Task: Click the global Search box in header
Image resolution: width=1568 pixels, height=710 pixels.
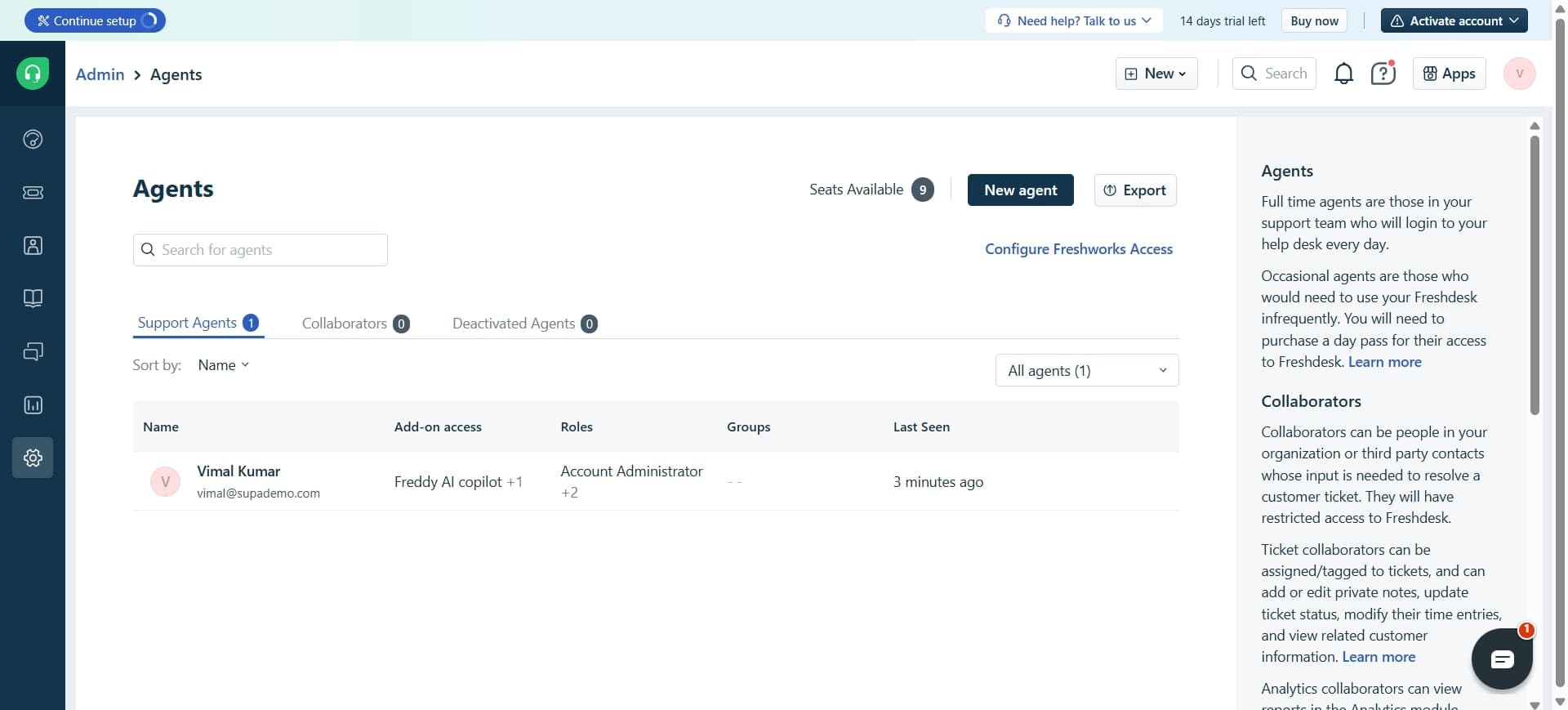Action: (x=1273, y=74)
